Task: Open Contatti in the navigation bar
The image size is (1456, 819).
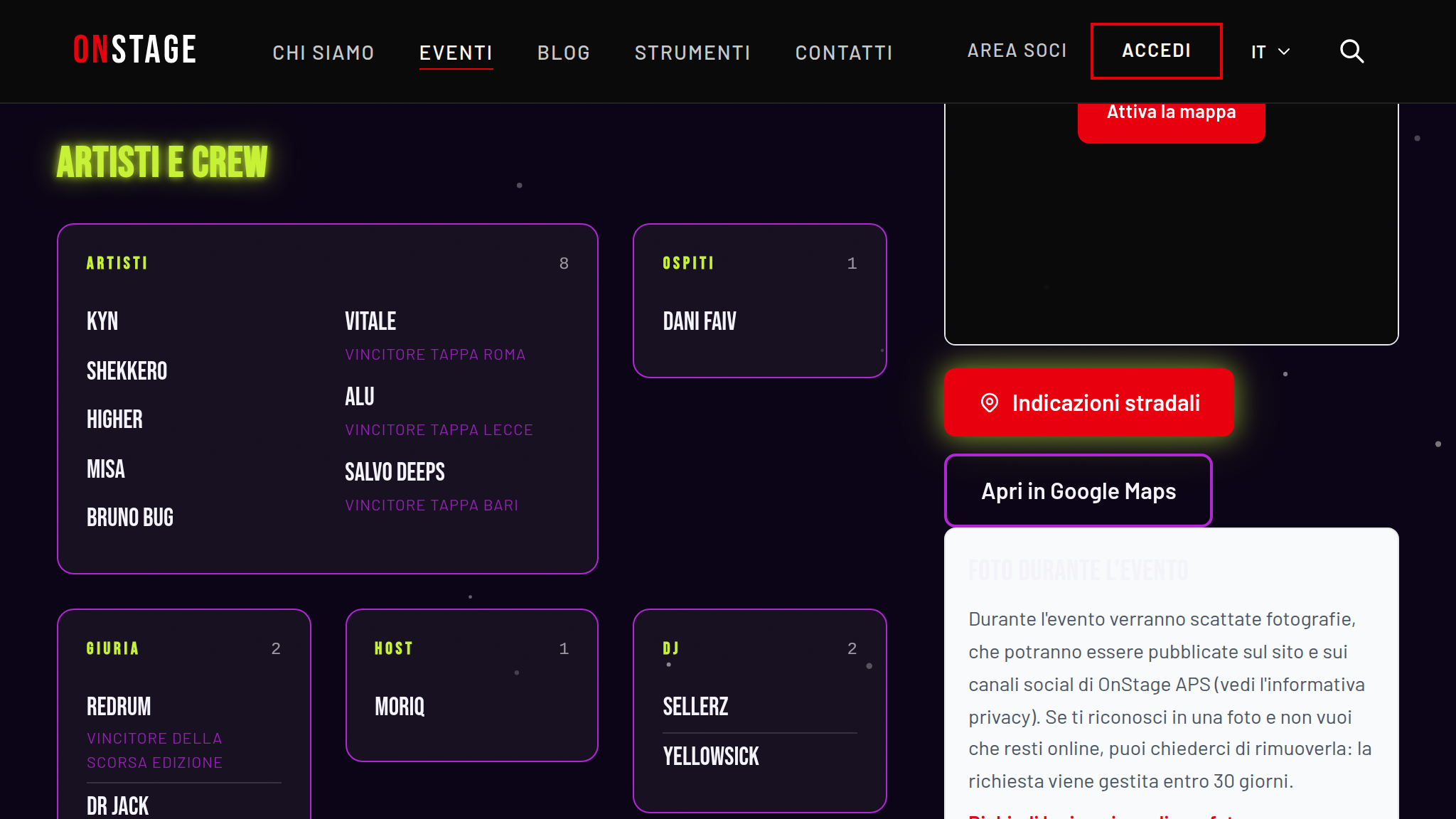Action: click(844, 53)
